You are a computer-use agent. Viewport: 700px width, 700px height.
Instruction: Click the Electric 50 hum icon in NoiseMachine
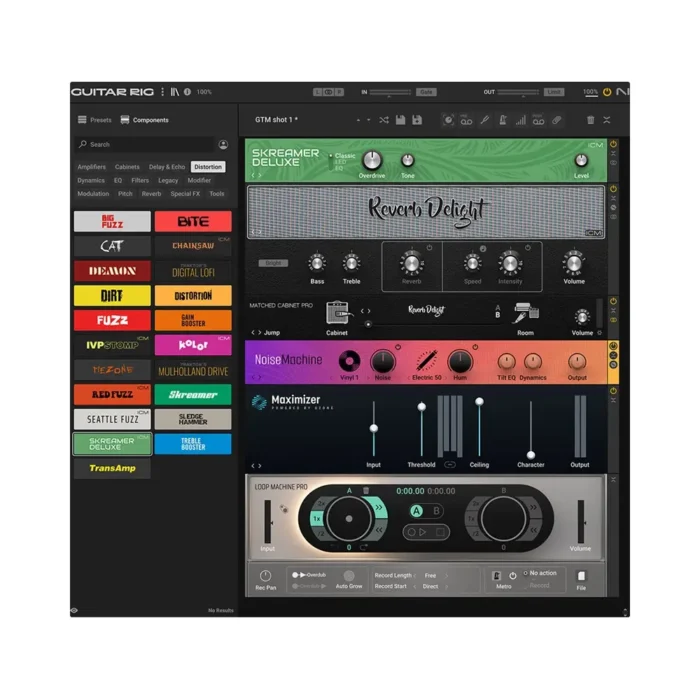click(426, 361)
